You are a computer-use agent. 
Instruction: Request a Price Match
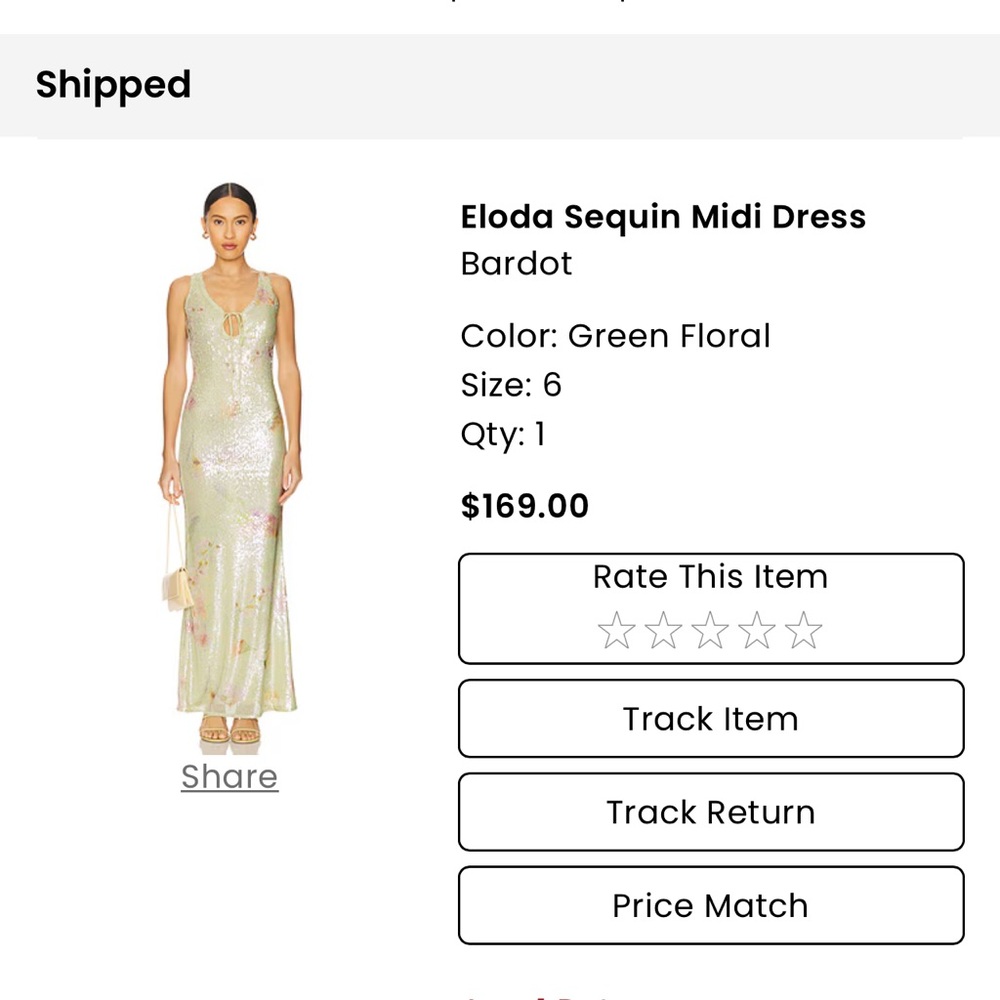point(710,905)
